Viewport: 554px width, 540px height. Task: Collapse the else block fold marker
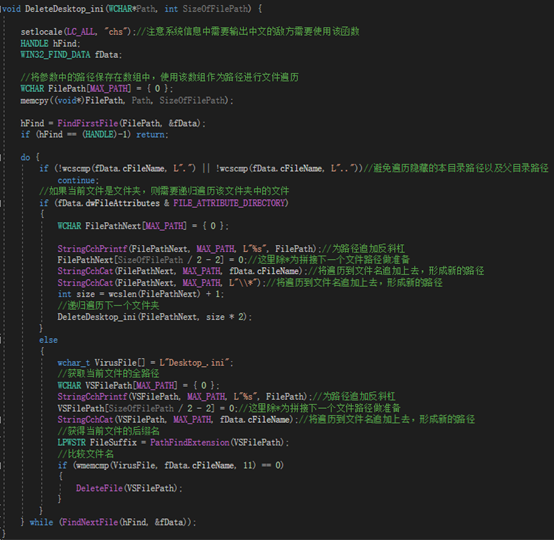point(1,340)
